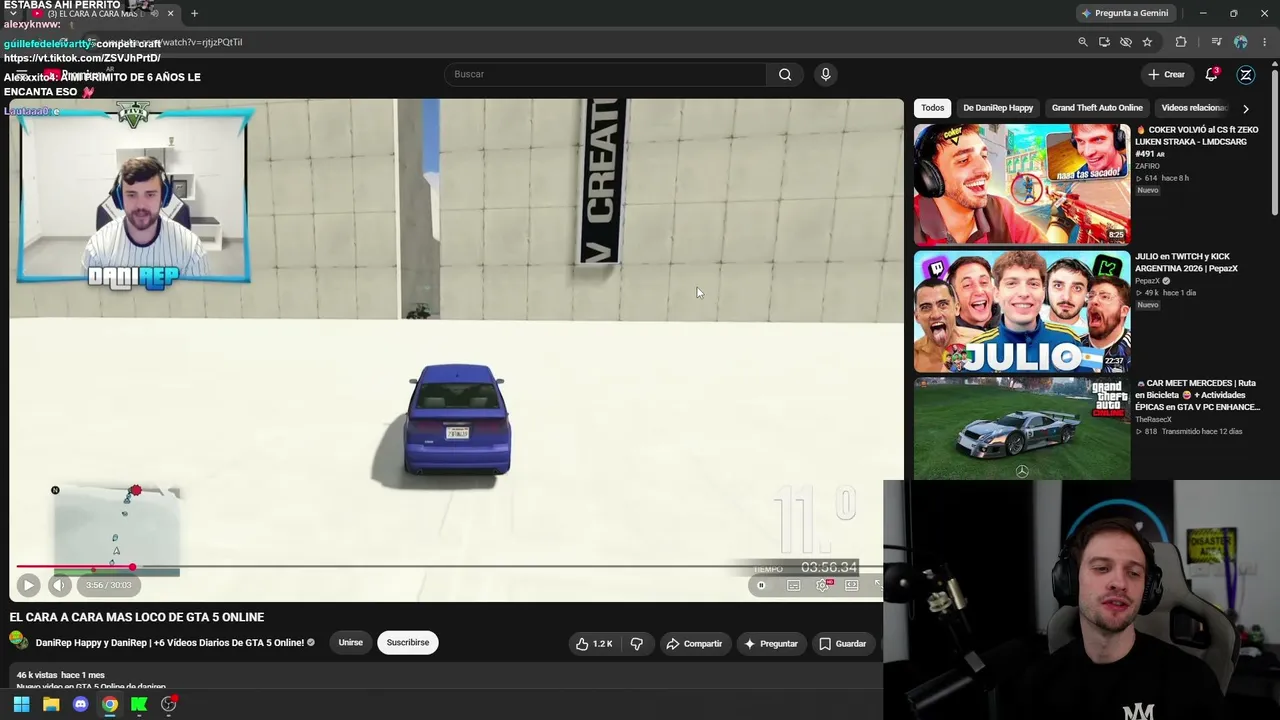Click the Chrome zoom magnifier icon
Screen dimensions: 1280x720
(1082, 42)
